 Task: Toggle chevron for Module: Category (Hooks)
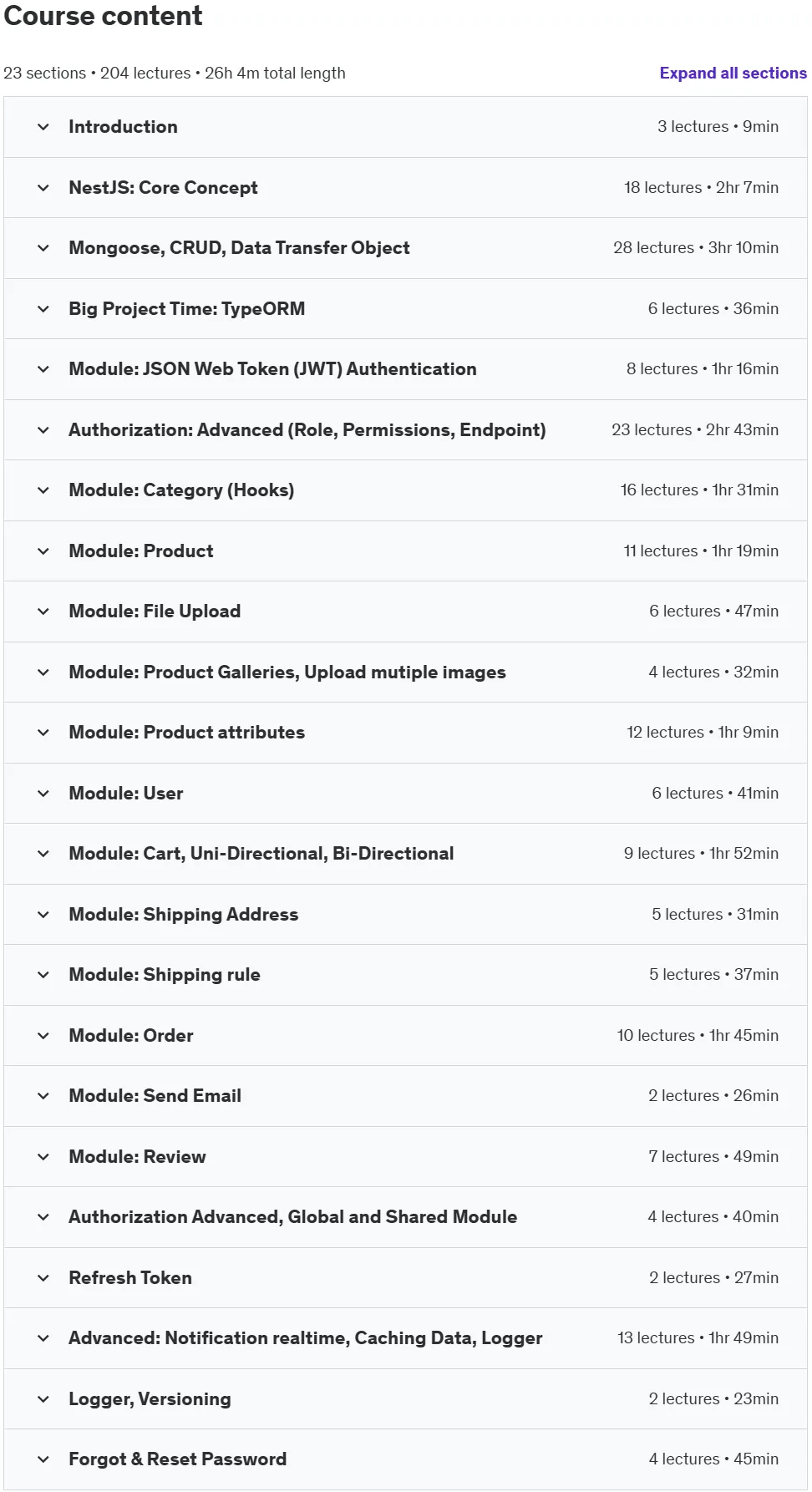43,490
